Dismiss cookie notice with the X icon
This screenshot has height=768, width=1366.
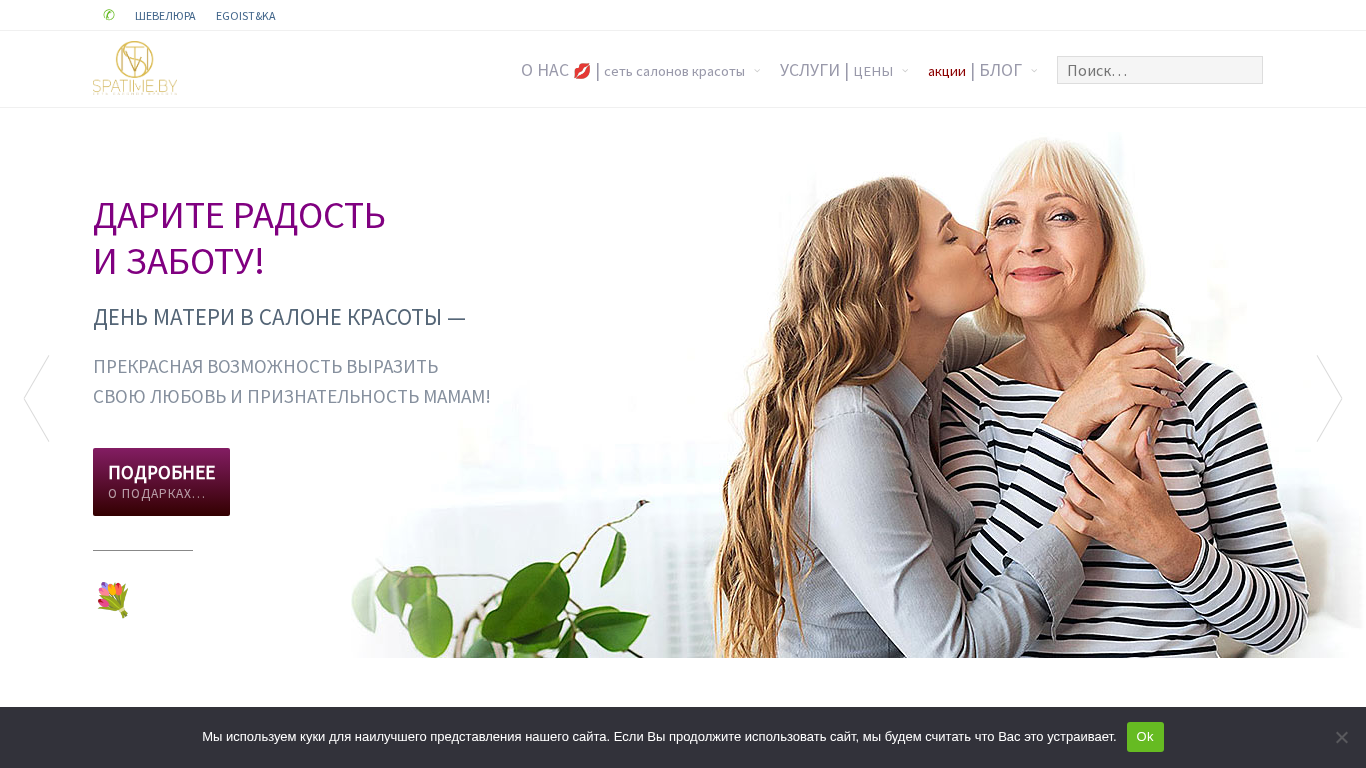coord(1341,737)
